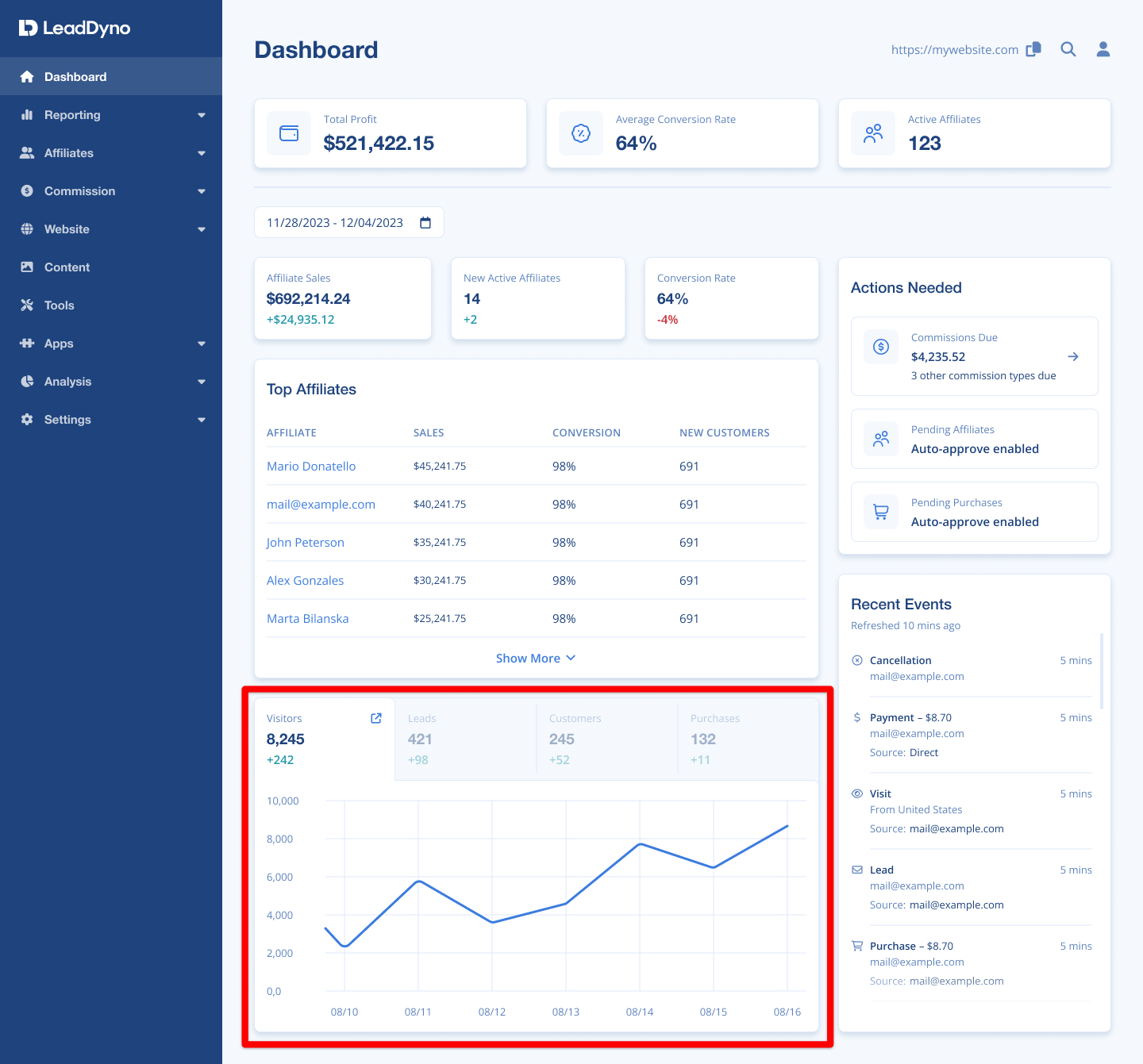Screen dimensions: 1143x1064
Task: Open the Dashboard home icon
Action: tap(27, 76)
